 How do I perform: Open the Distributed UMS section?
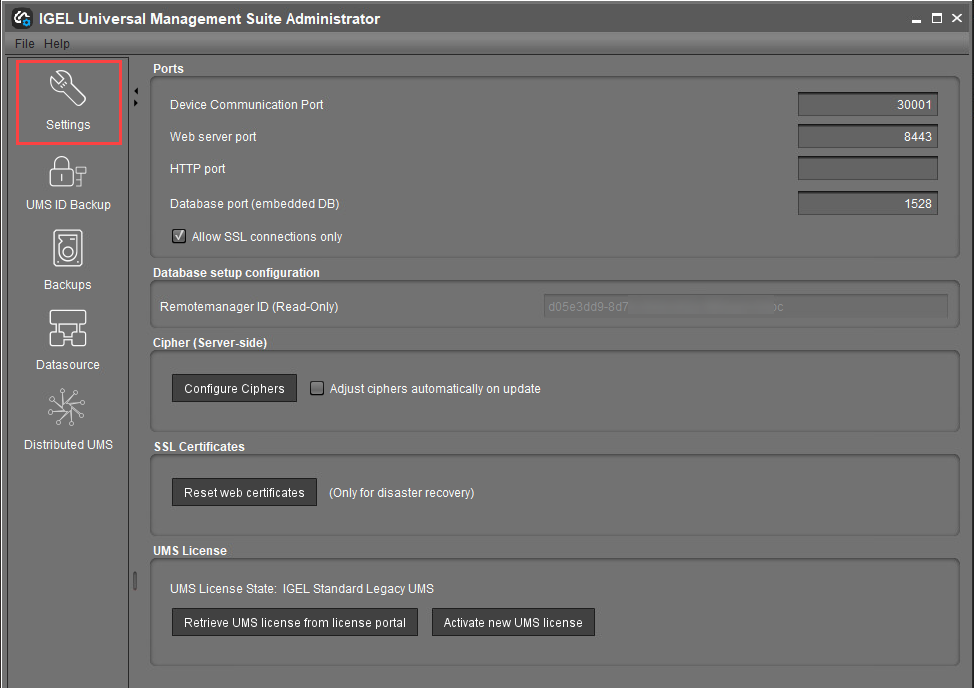pos(66,420)
